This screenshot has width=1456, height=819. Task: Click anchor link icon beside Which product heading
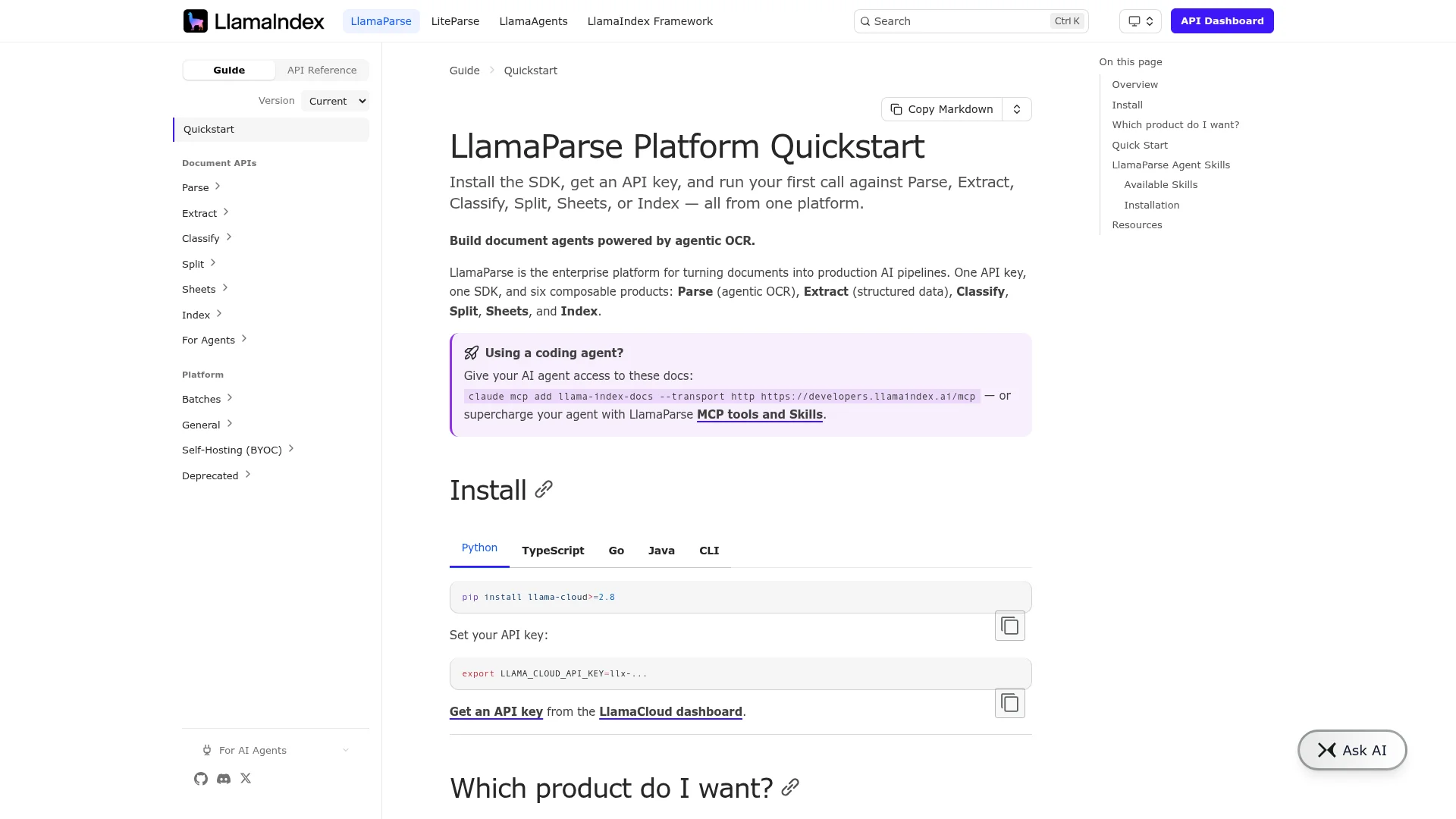click(790, 787)
